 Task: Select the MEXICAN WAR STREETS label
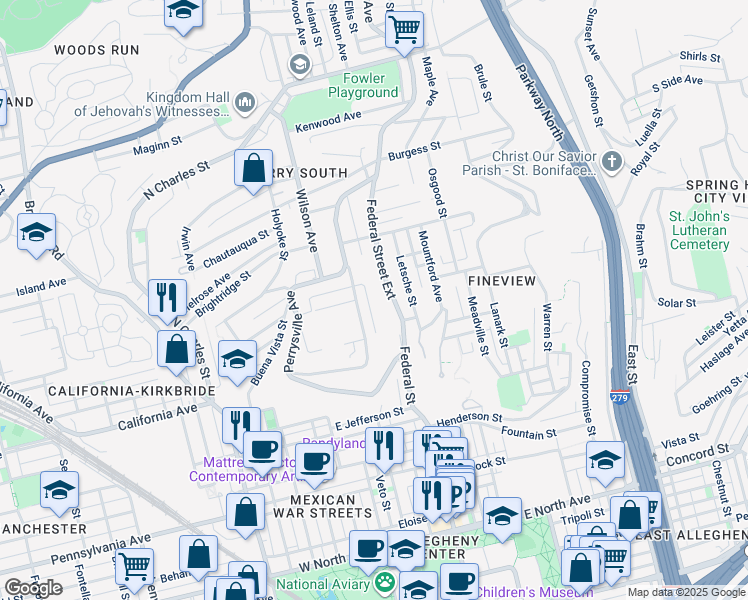[322, 507]
